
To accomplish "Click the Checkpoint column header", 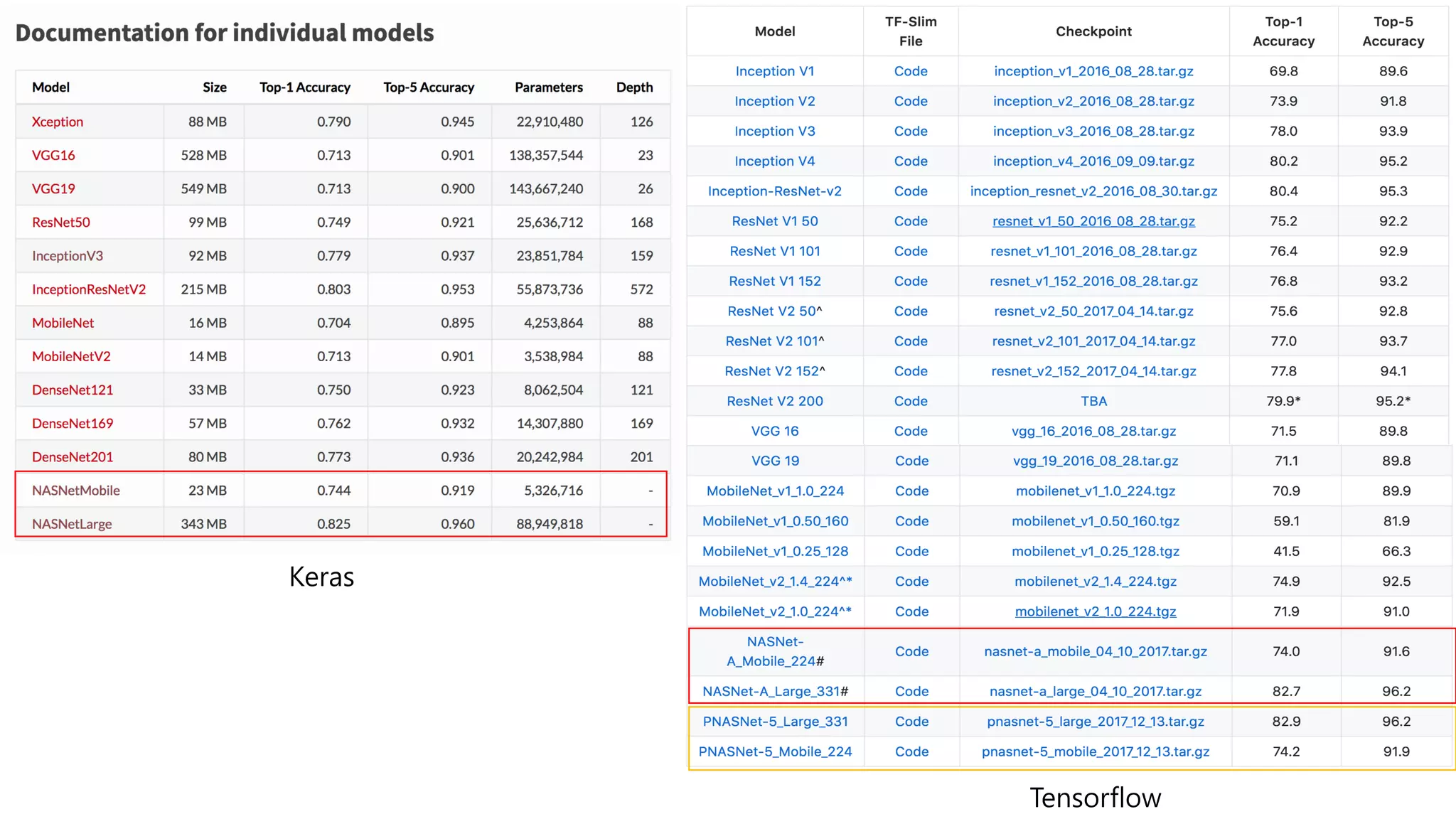I will coord(1093,31).
